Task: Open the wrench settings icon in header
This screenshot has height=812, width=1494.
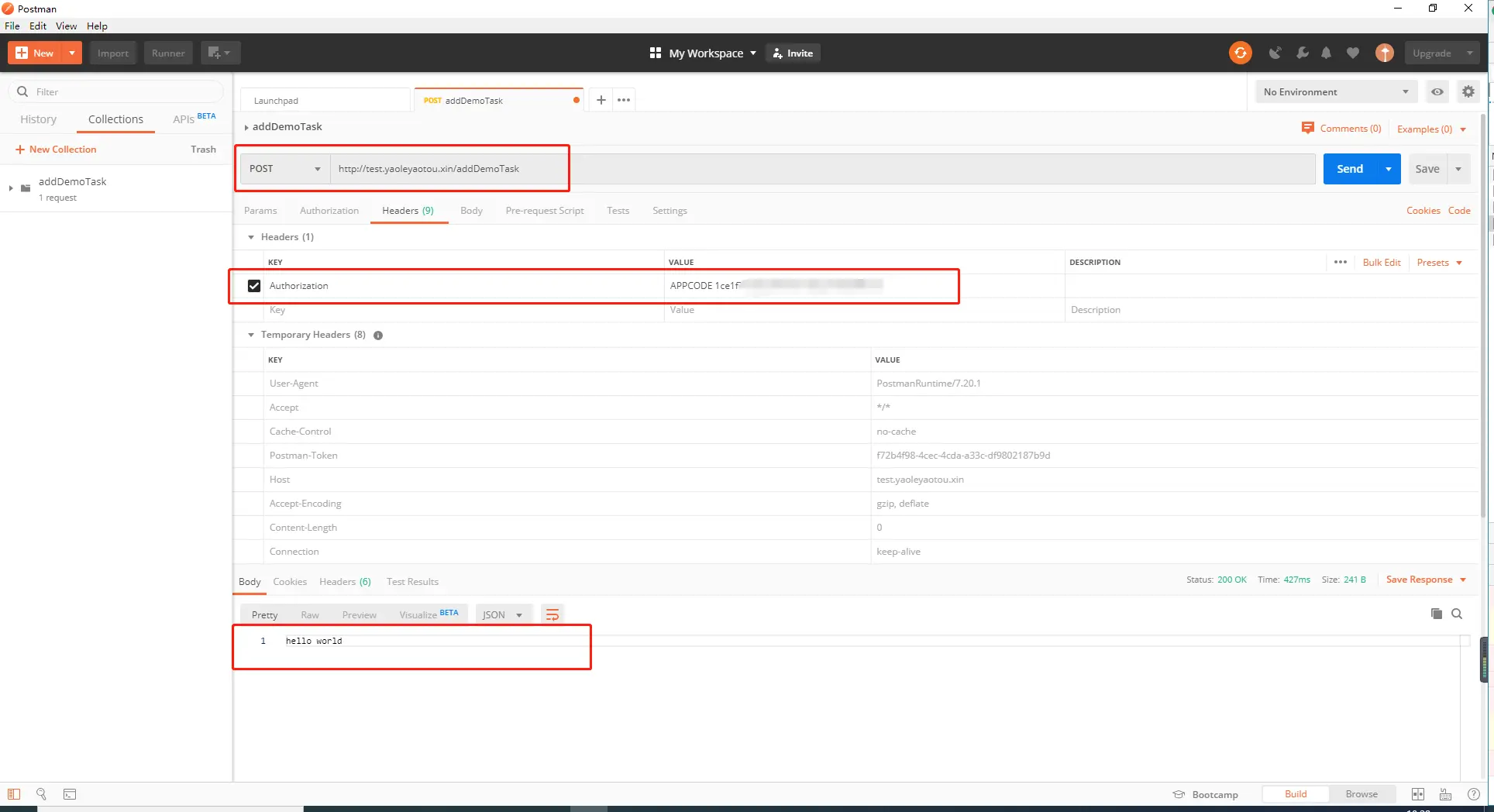Action: 1302,53
